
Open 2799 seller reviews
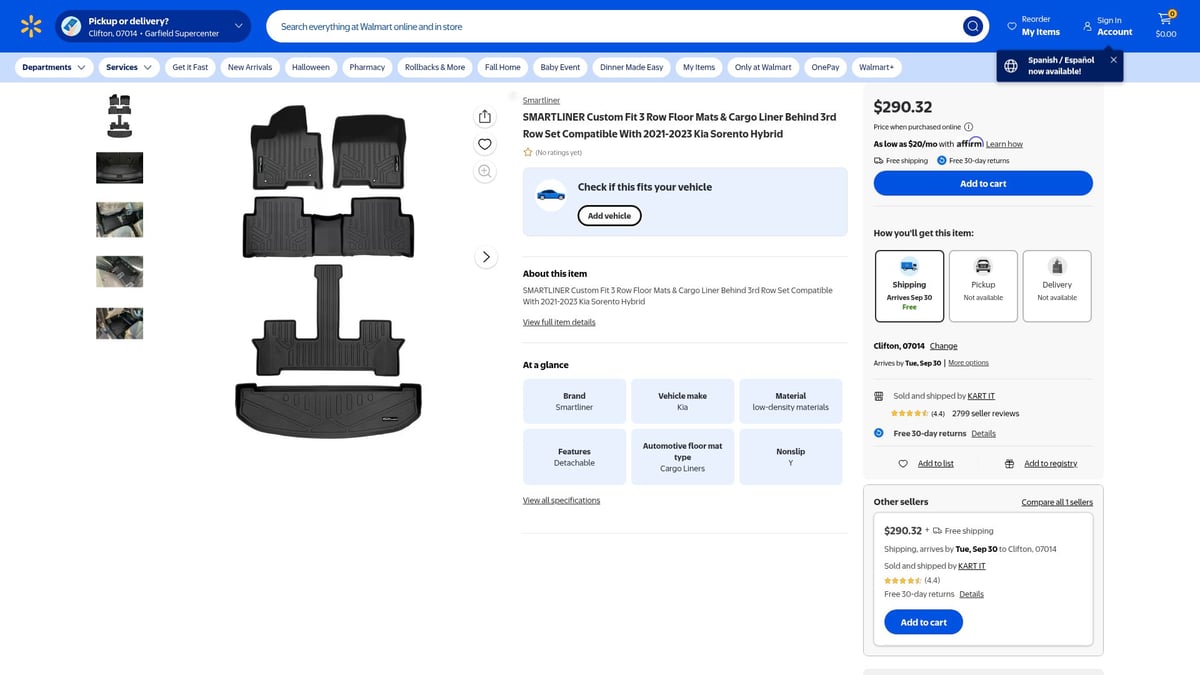click(x=985, y=413)
